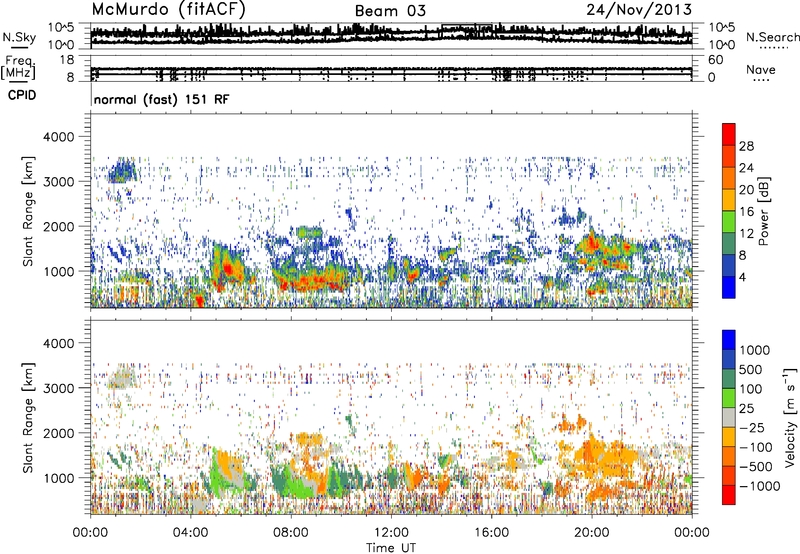The height and width of the screenshot is (554, 800).
Task: Click the Power [dB] colorbar title
Action: (763, 211)
